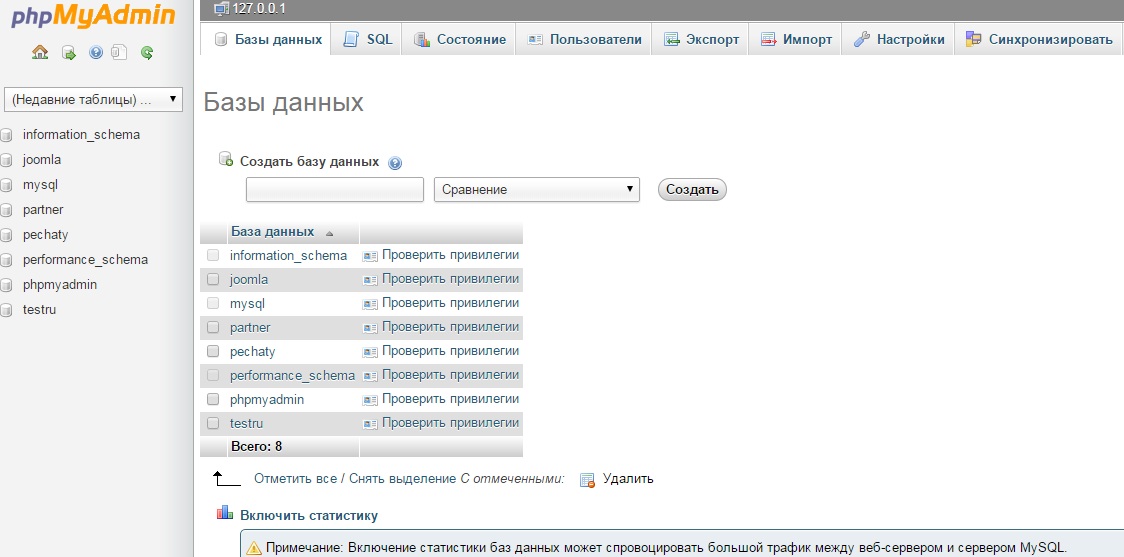The width and height of the screenshot is (1124, 557).
Task: Click the Удалить delete icon below table
Action: tap(588, 479)
